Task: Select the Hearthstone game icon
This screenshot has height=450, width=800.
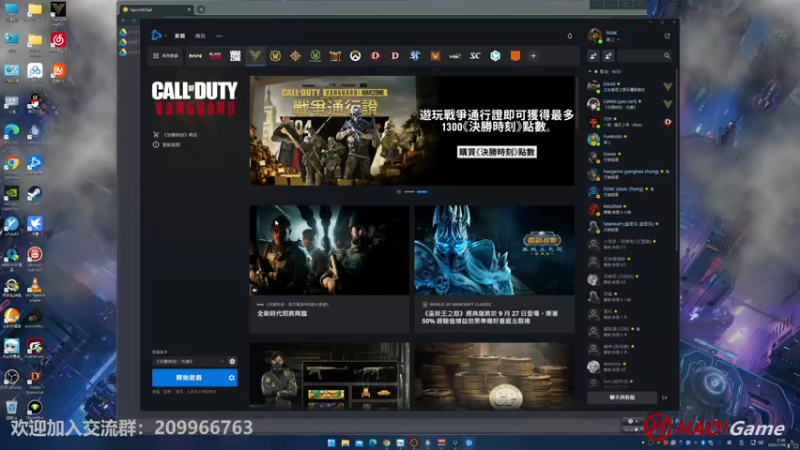Action: (295, 56)
